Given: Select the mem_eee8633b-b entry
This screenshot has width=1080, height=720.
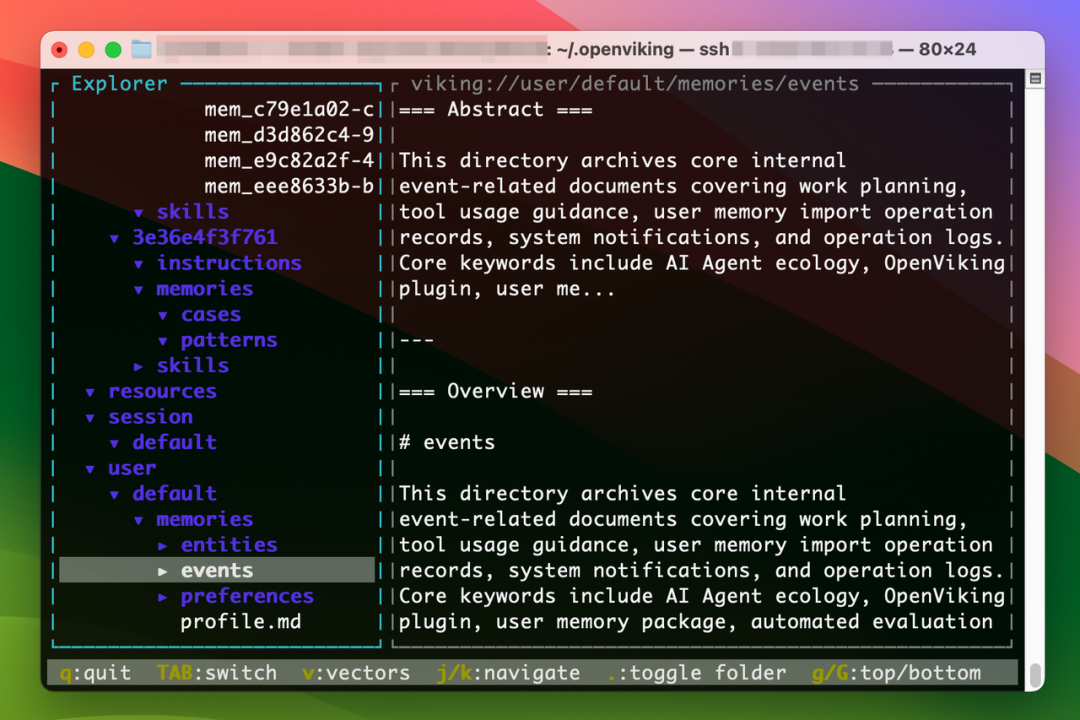Looking at the screenshot, I should [289, 186].
